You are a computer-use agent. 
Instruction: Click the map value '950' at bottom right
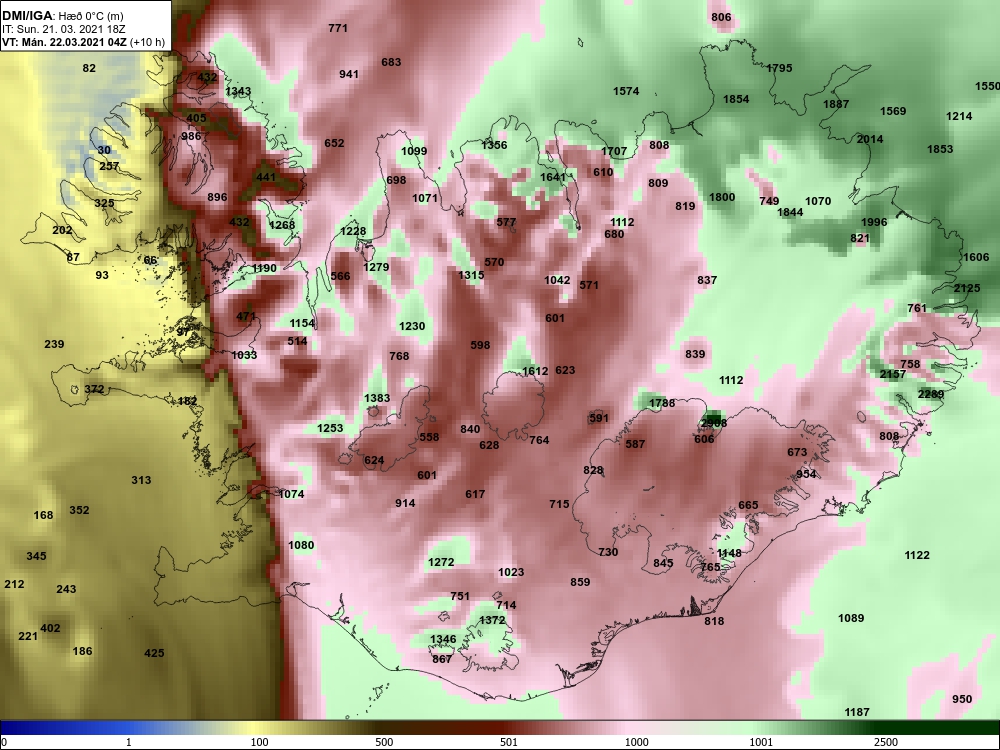962,699
